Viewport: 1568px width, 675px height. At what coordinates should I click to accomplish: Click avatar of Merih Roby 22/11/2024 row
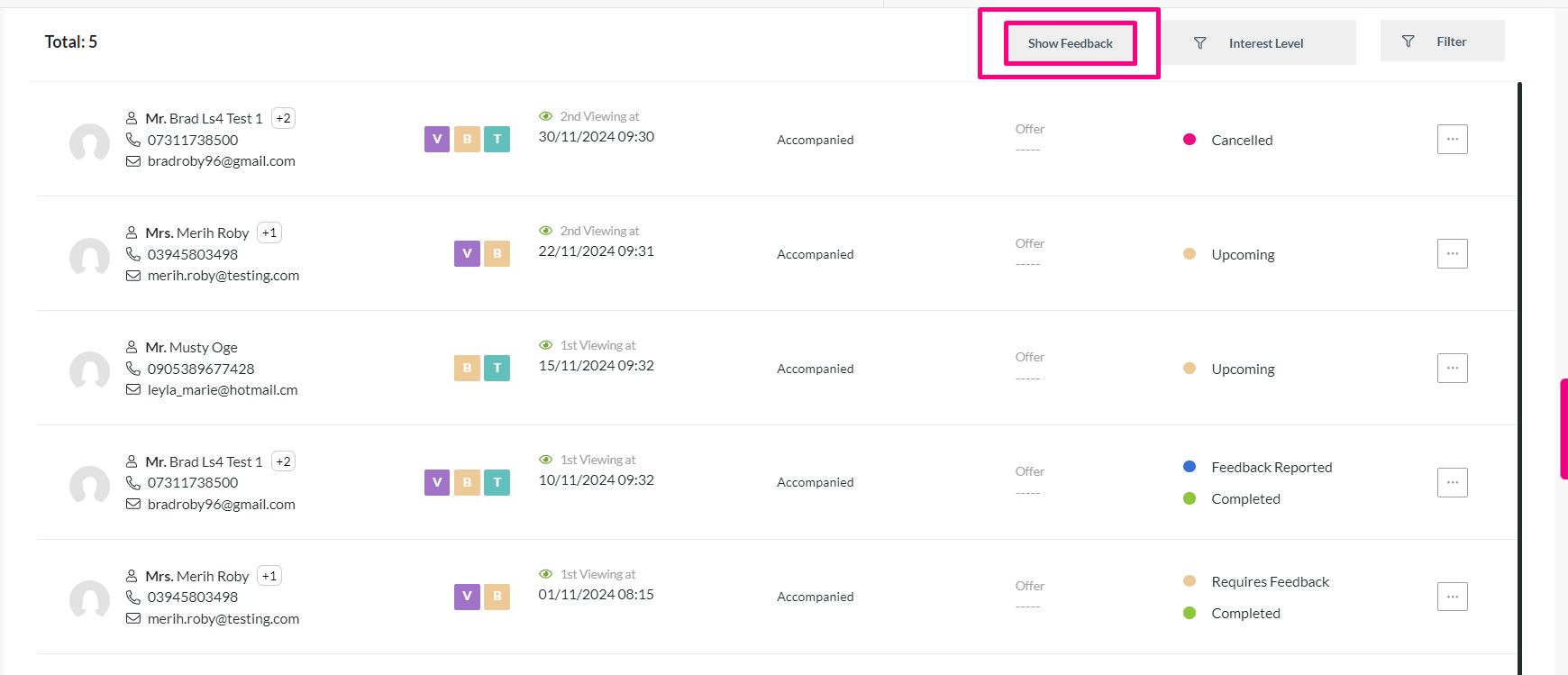89,257
